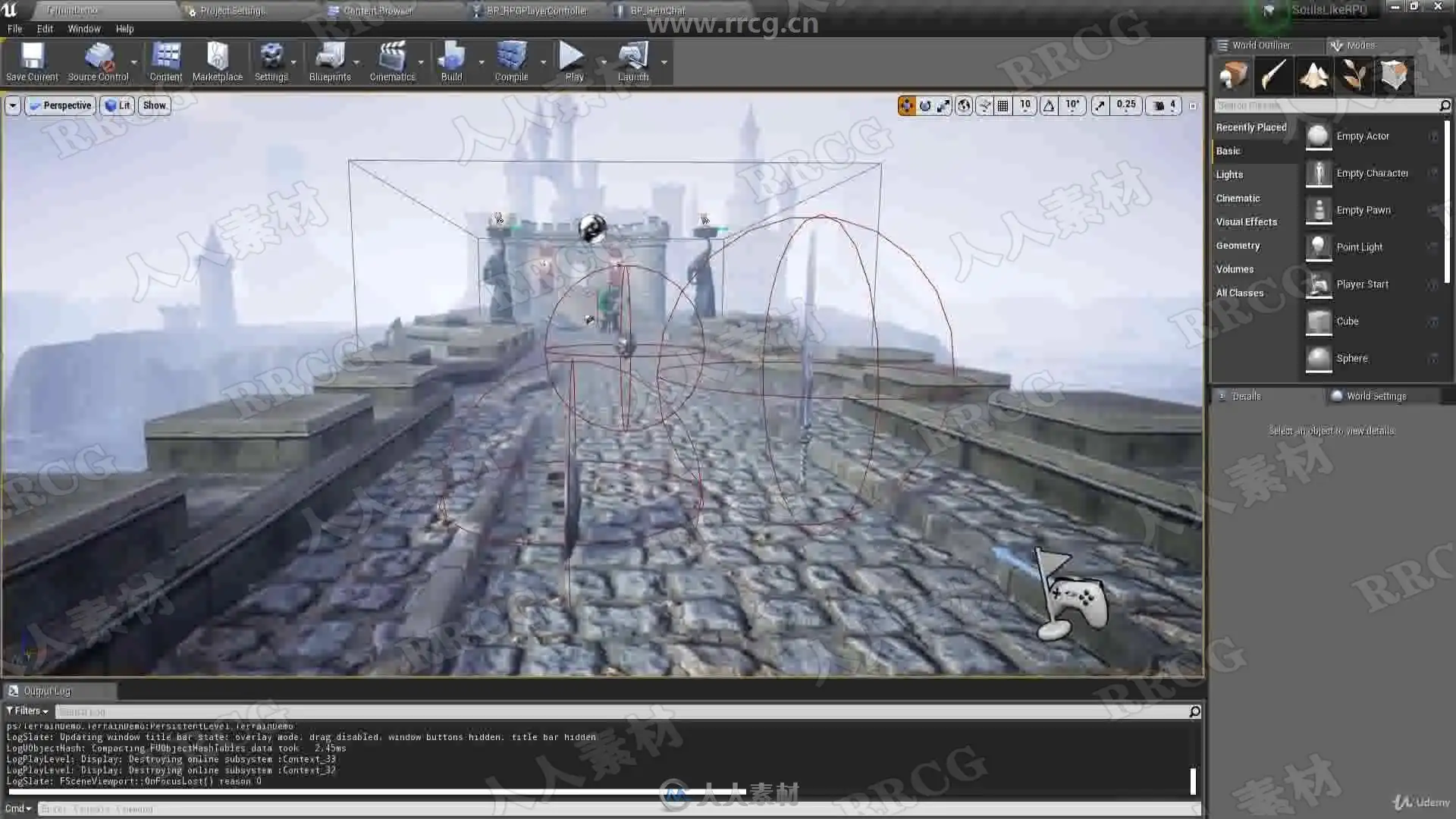This screenshot has height=819, width=1456.
Task: Open the Output Log Filters dropdown
Action: point(27,711)
